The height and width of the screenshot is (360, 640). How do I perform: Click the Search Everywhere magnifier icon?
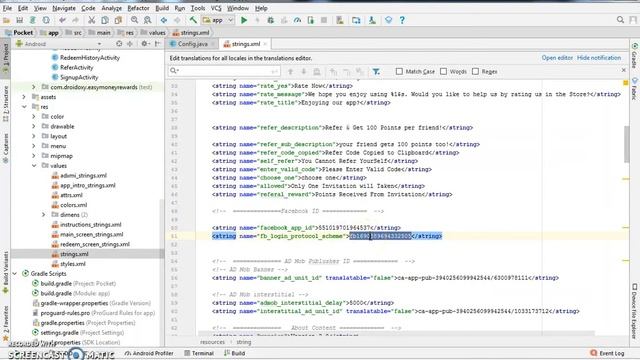pyautogui.click(x=620, y=20)
